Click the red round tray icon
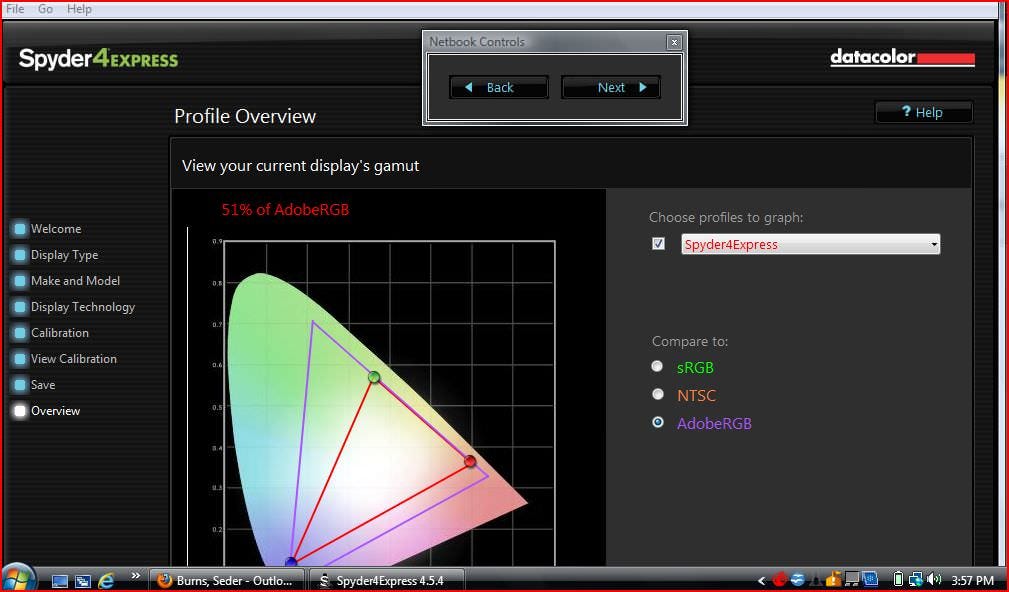This screenshot has width=1009, height=592. point(780,580)
